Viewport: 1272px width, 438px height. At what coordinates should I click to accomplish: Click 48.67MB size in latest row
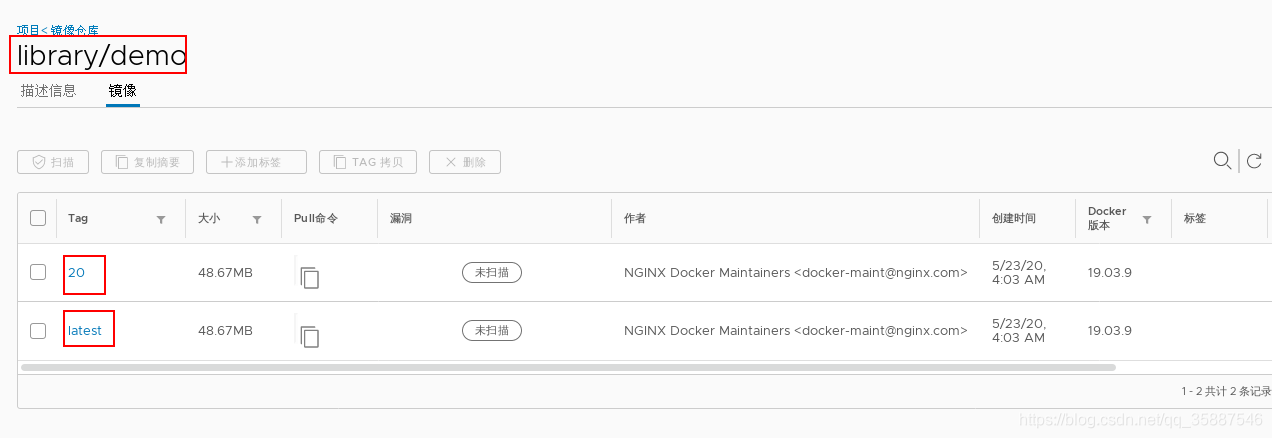(225, 330)
